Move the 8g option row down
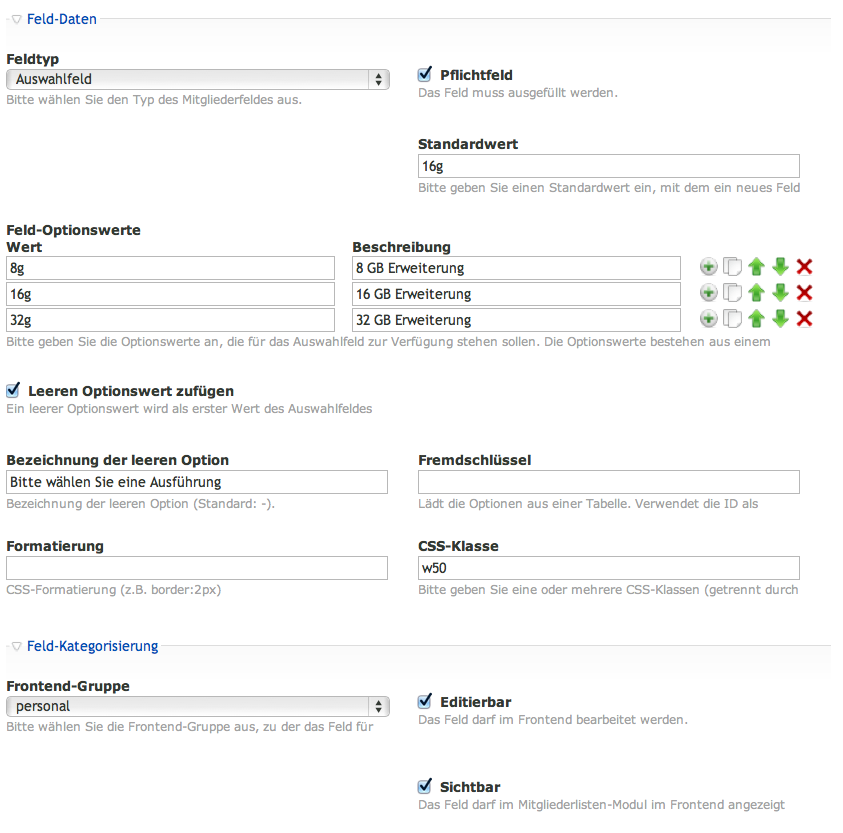The width and height of the screenshot is (843, 833). (x=780, y=267)
